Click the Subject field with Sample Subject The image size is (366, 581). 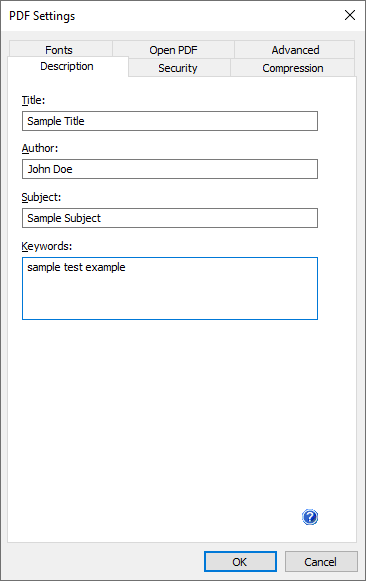[x=170, y=218]
